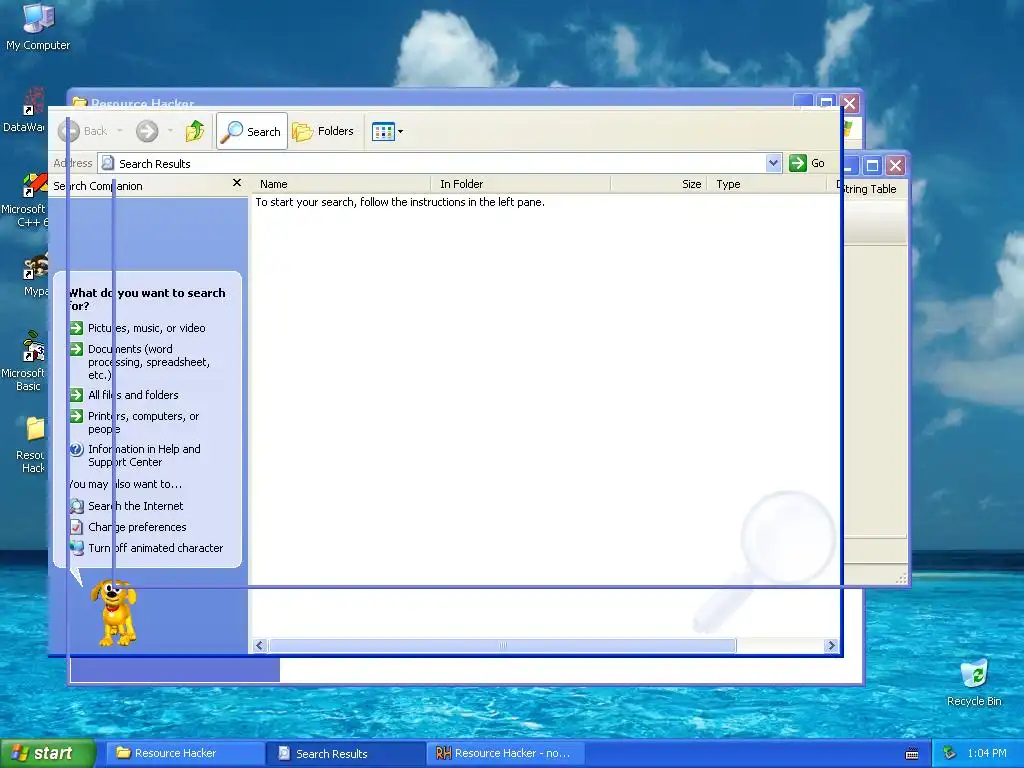Click the green arrow beside Pictures, music
Image resolution: width=1024 pixels, height=768 pixels.
coord(76,328)
